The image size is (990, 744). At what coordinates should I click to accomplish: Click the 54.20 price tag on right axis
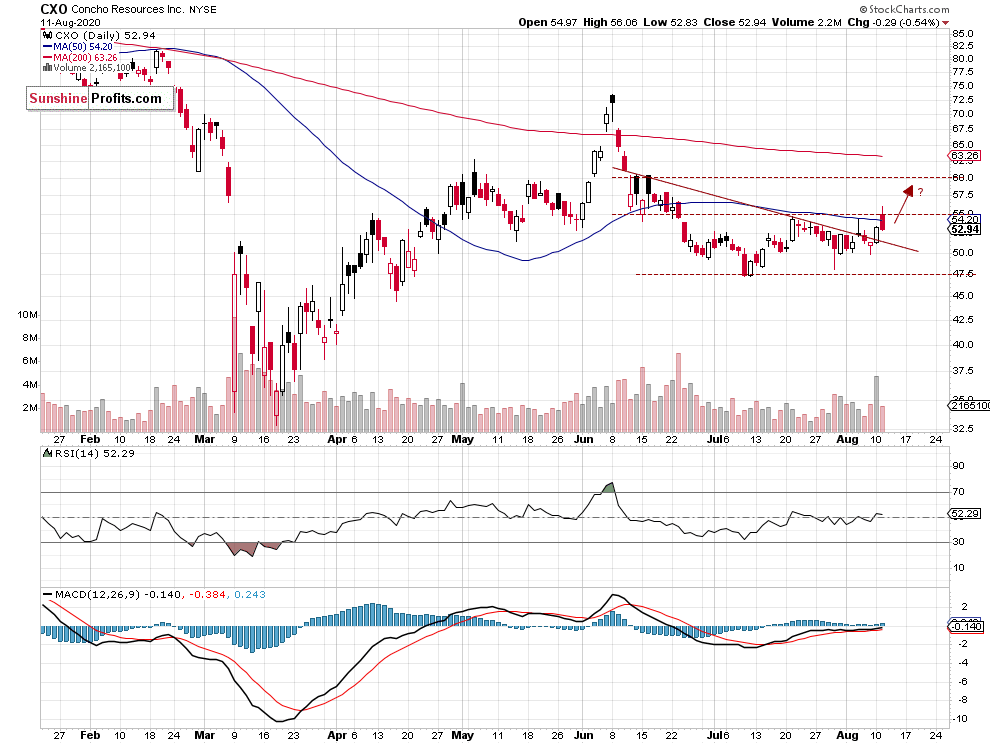965,220
